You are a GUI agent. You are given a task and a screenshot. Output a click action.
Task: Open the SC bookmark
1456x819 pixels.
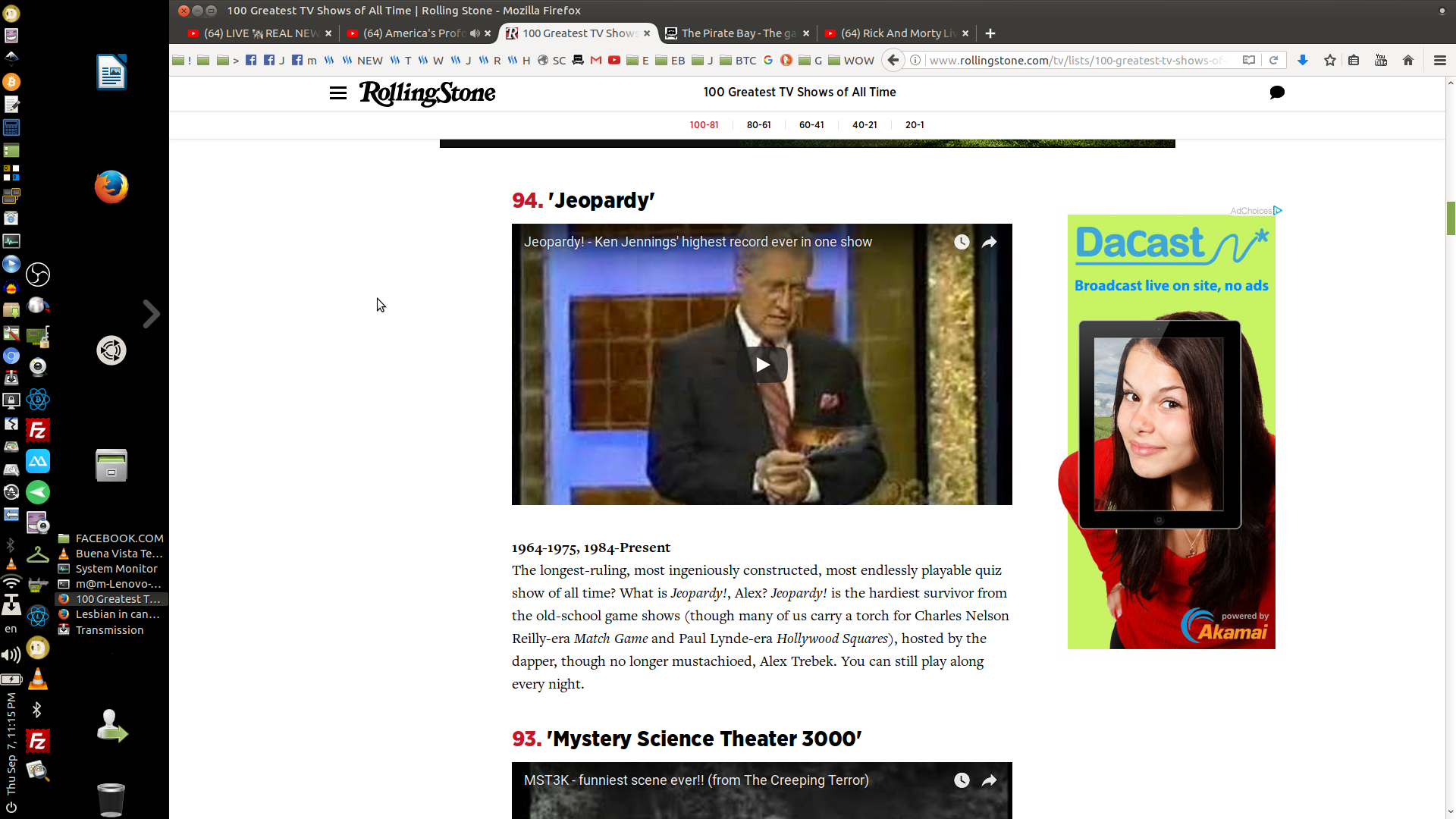[x=552, y=61]
